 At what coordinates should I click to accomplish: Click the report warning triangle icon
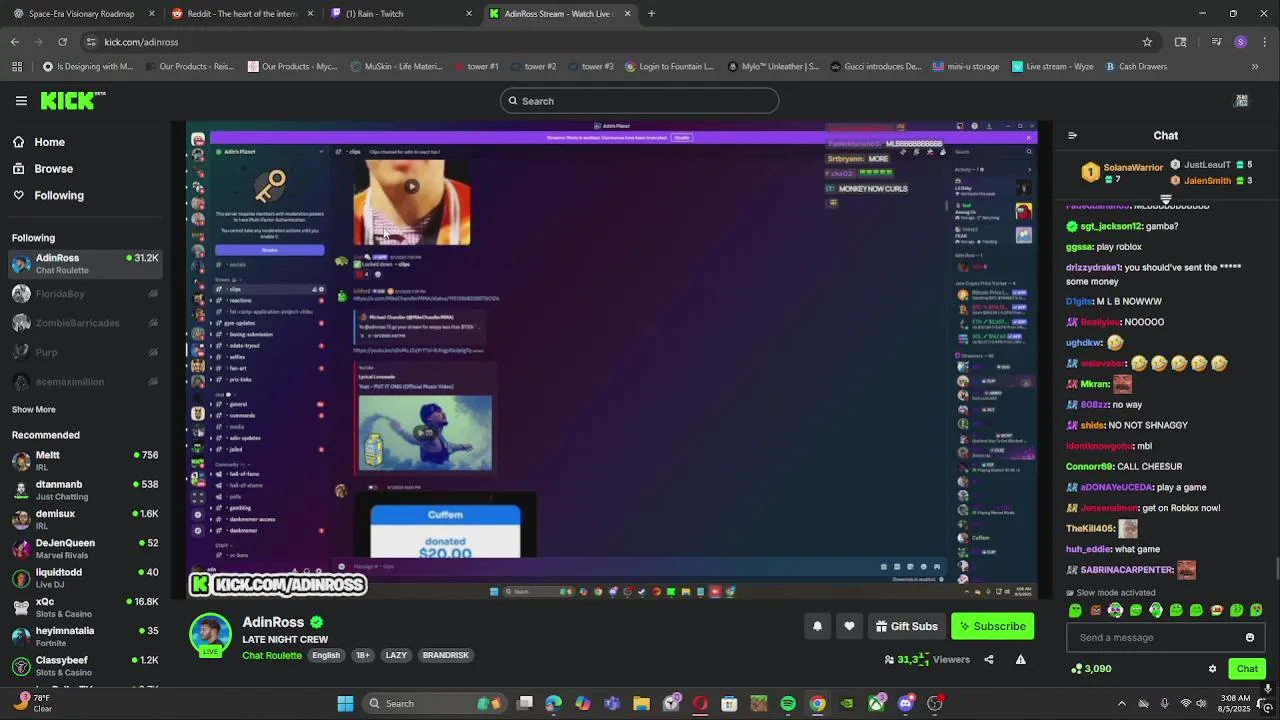pyautogui.click(x=1020, y=660)
